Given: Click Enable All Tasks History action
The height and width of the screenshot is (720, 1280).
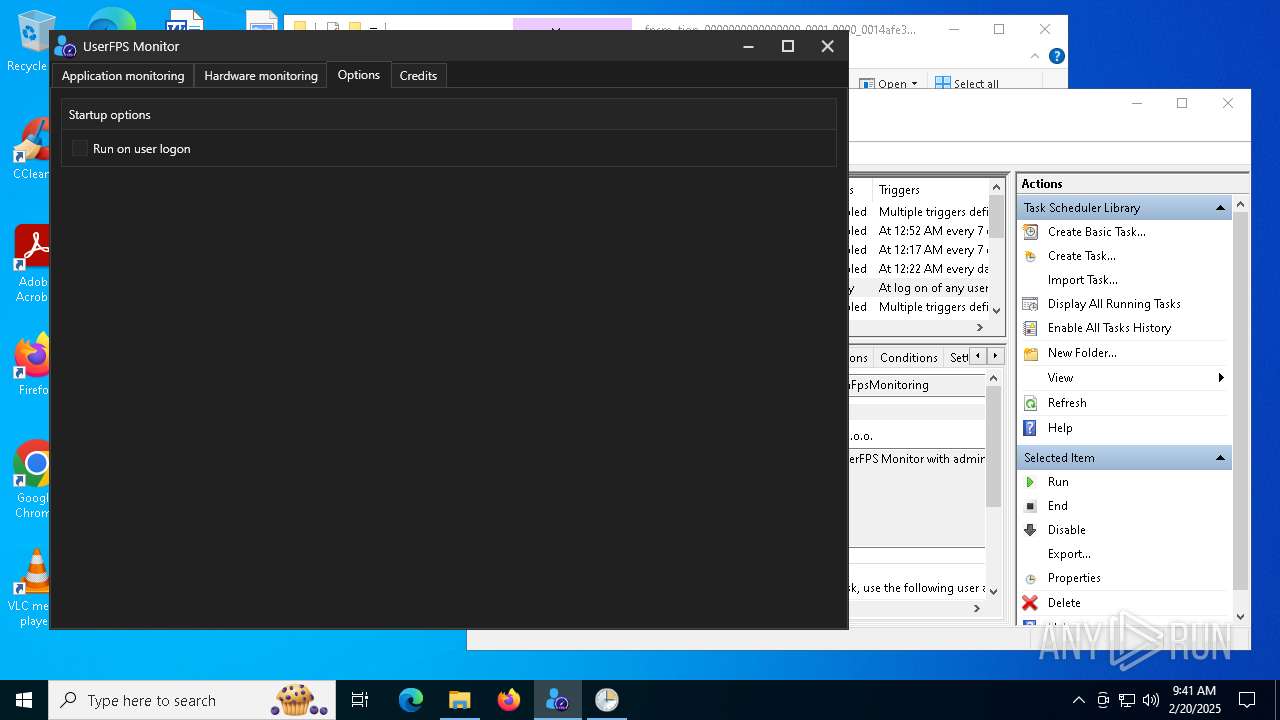Looking at the screenshot, I should click(1109, 328).
